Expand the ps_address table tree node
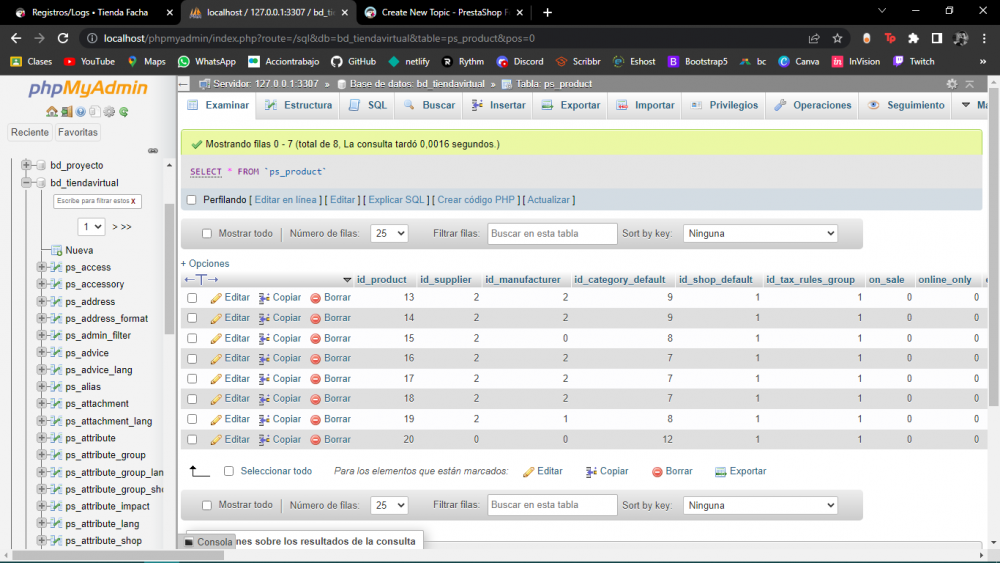The width and height of the screenshot is (1000, 563). tap(42, 302)
